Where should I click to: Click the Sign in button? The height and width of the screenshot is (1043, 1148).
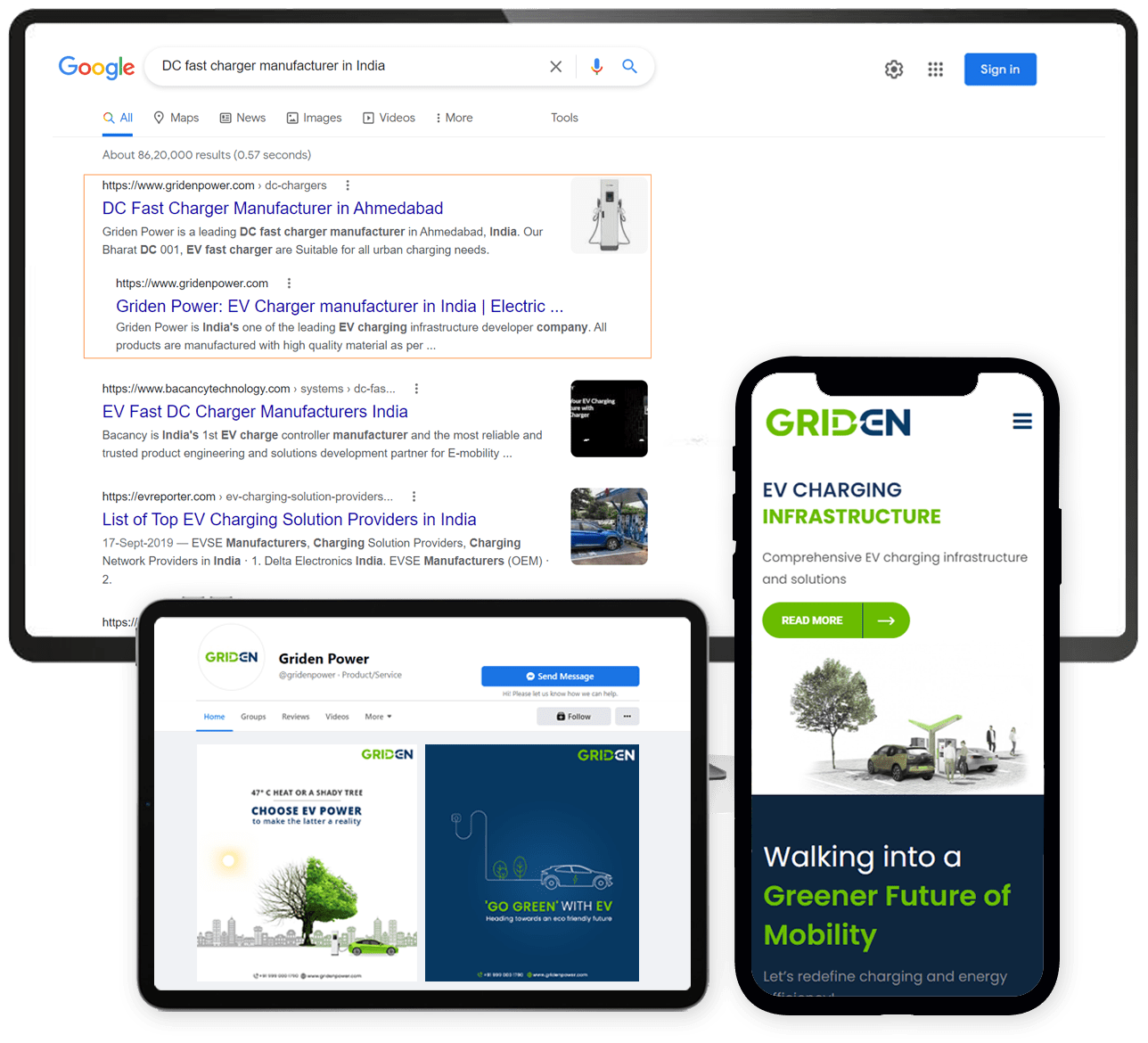coord(1000,70)
